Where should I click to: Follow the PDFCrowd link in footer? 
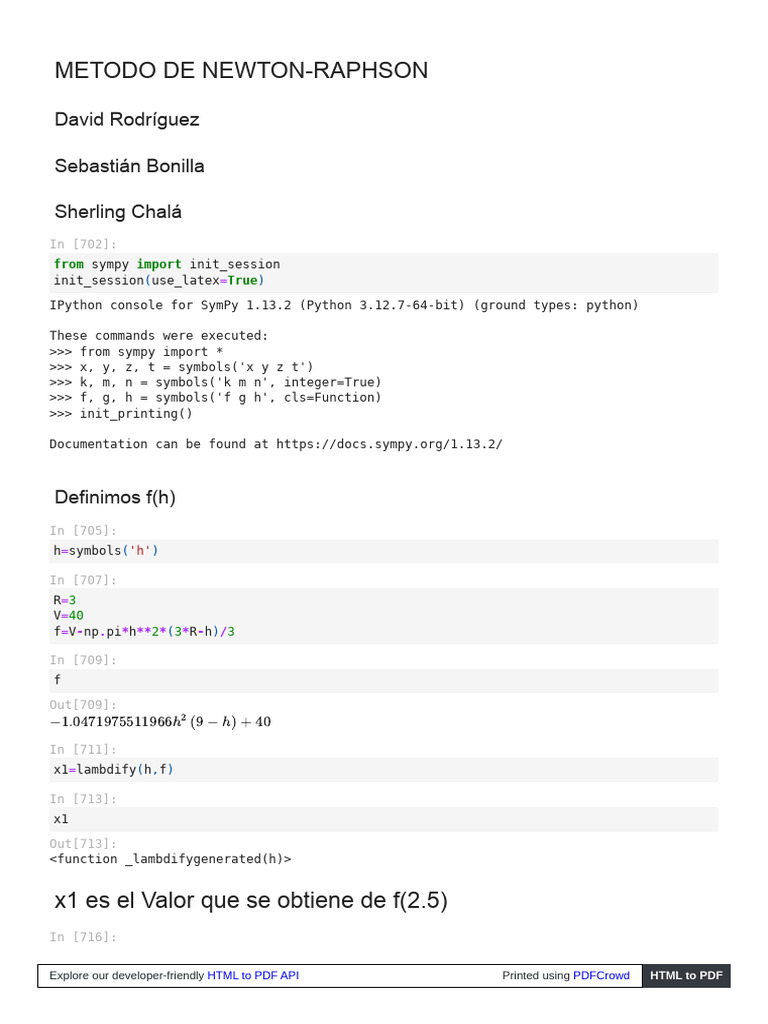[x=601, y=975]
